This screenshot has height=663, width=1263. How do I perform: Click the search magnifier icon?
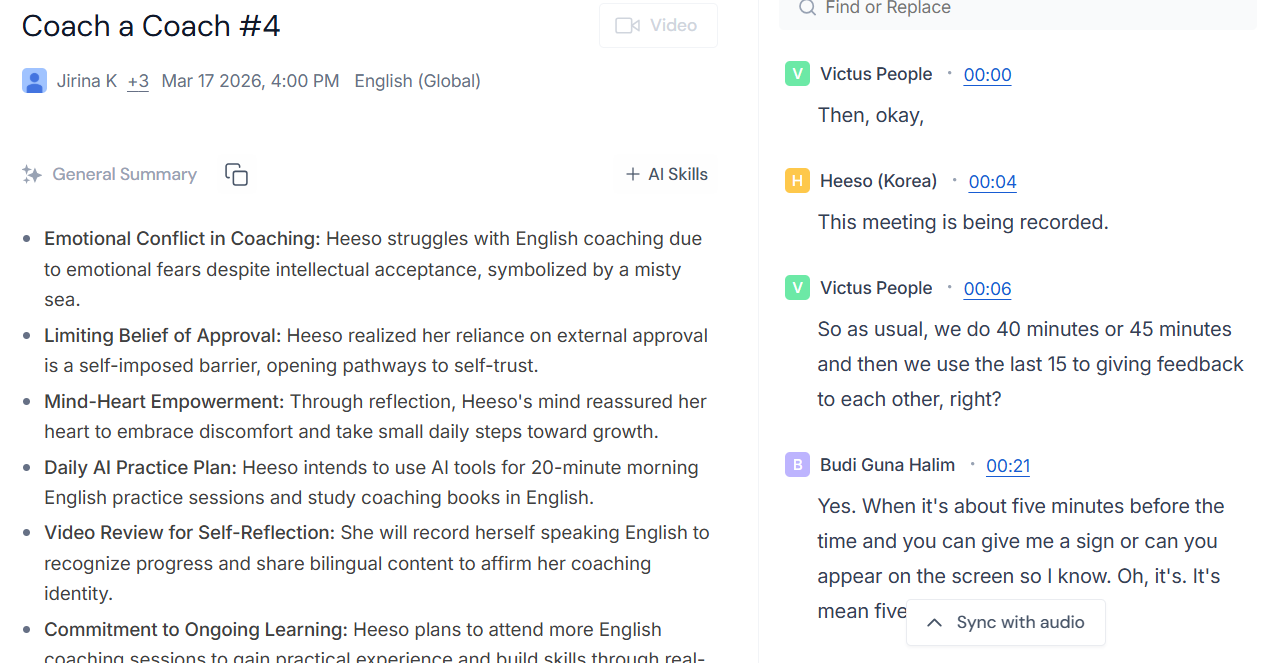807,8
